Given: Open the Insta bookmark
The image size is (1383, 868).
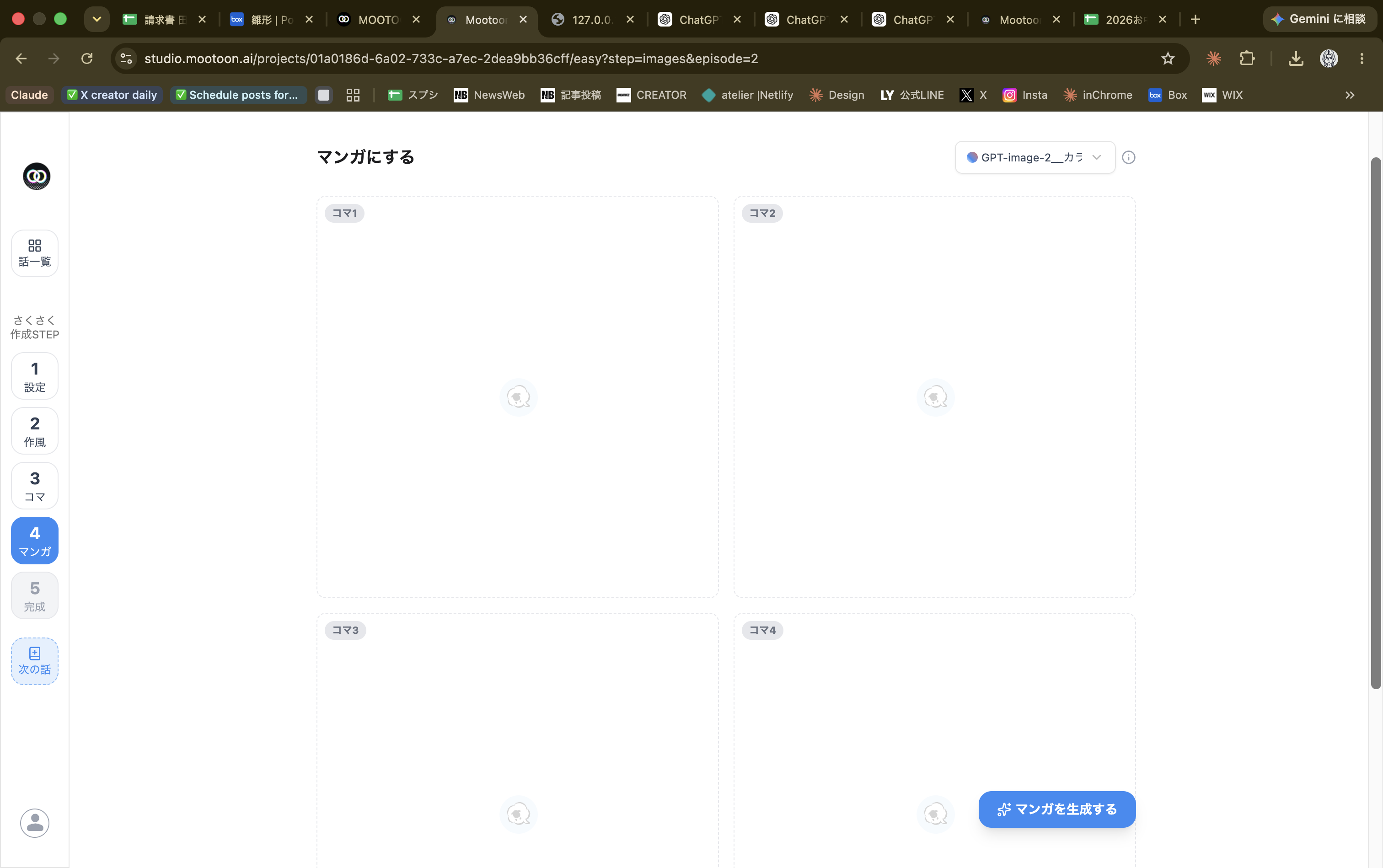Looking at the screenshot, I should (1025, 95).
